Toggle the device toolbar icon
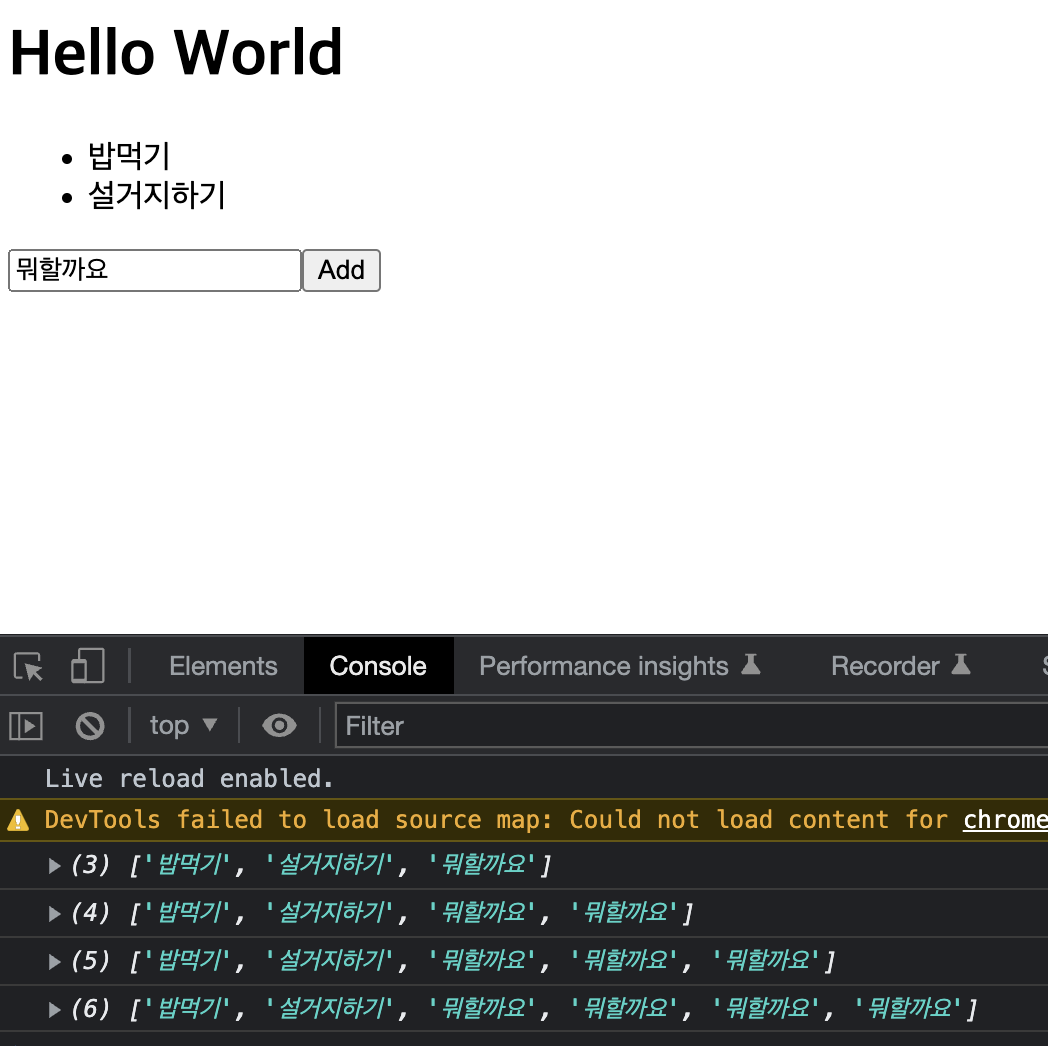This screenshot has width=1048, height=1046. (88, 666)
